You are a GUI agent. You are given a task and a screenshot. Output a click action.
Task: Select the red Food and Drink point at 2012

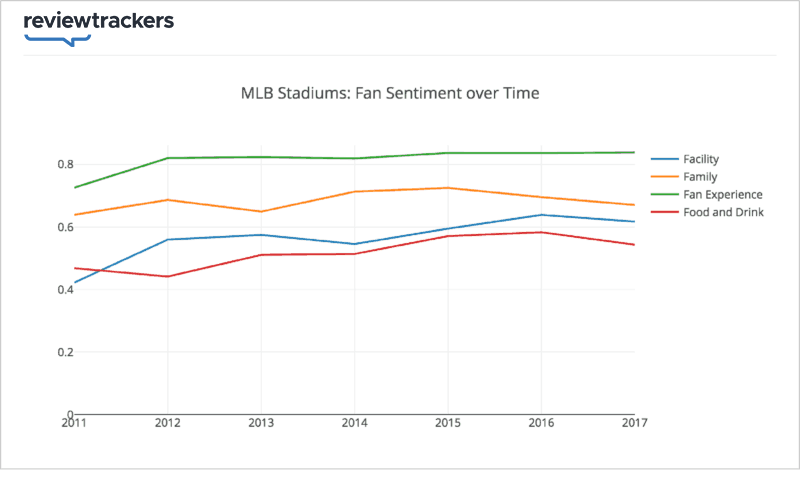(x=168, y=276)
